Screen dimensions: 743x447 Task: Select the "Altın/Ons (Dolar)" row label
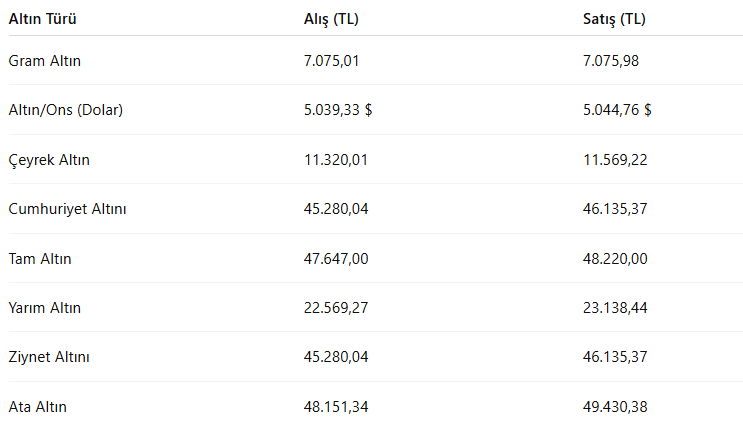coord(66,110)
